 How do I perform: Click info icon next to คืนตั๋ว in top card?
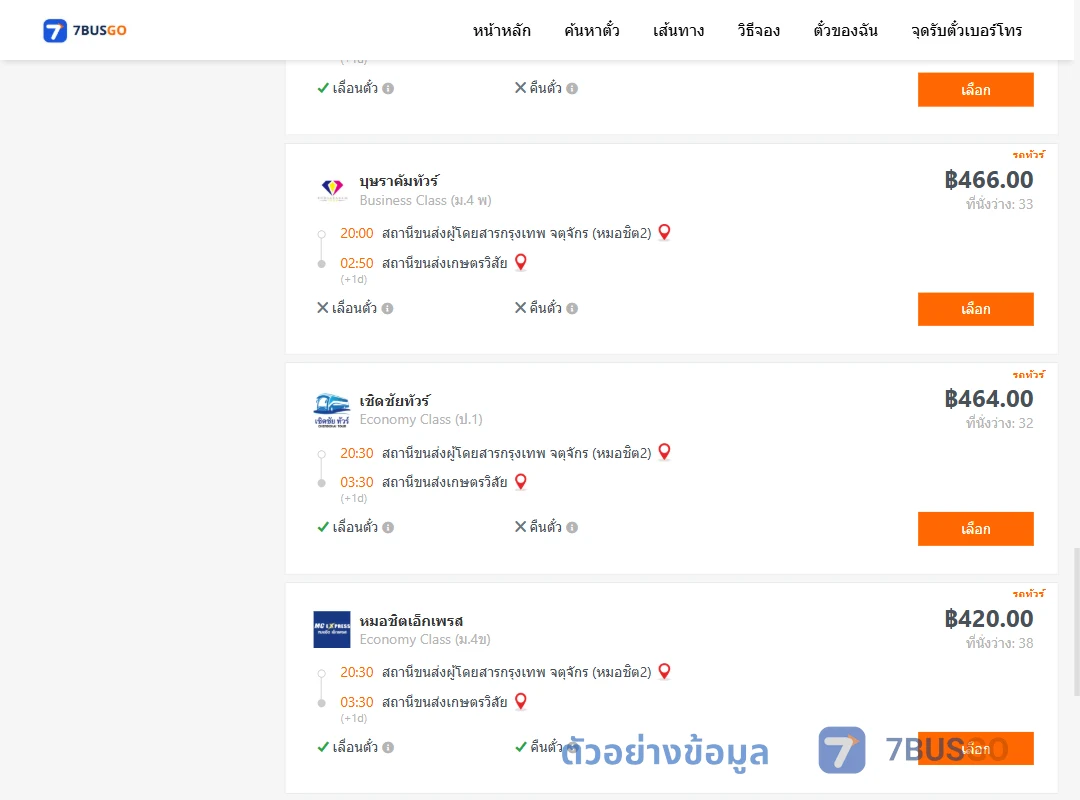(572, 88)
